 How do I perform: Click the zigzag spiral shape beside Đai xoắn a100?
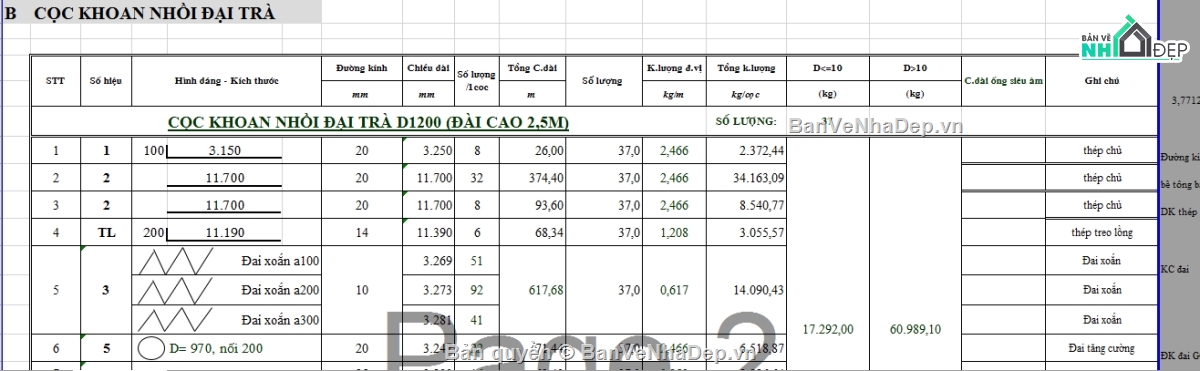click(x=175, y=259)
